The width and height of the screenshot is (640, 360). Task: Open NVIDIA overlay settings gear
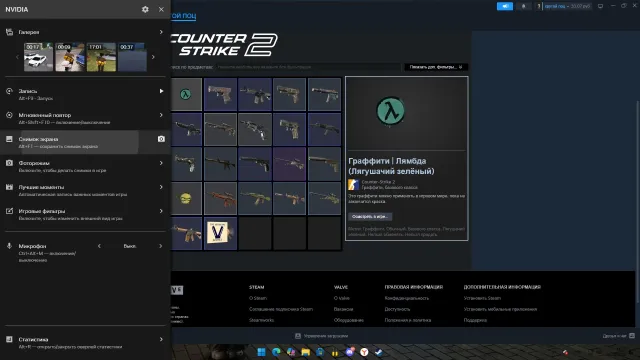pyautogui.click(x=145, y=9)
